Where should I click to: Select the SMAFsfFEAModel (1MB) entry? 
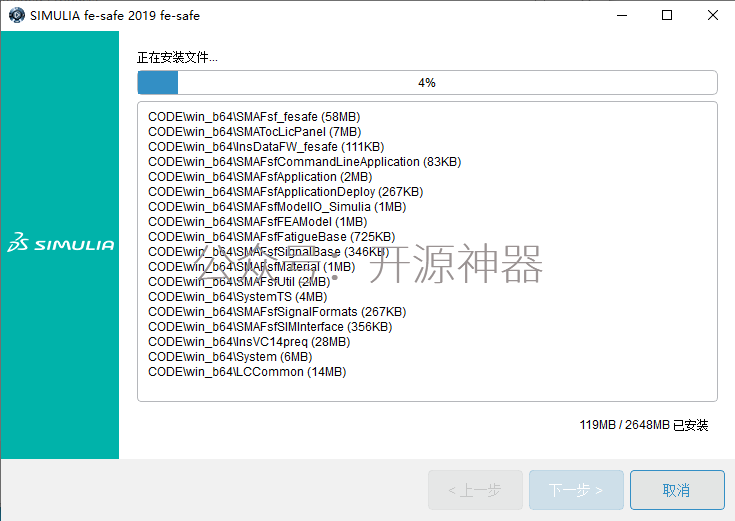(258, 222)
